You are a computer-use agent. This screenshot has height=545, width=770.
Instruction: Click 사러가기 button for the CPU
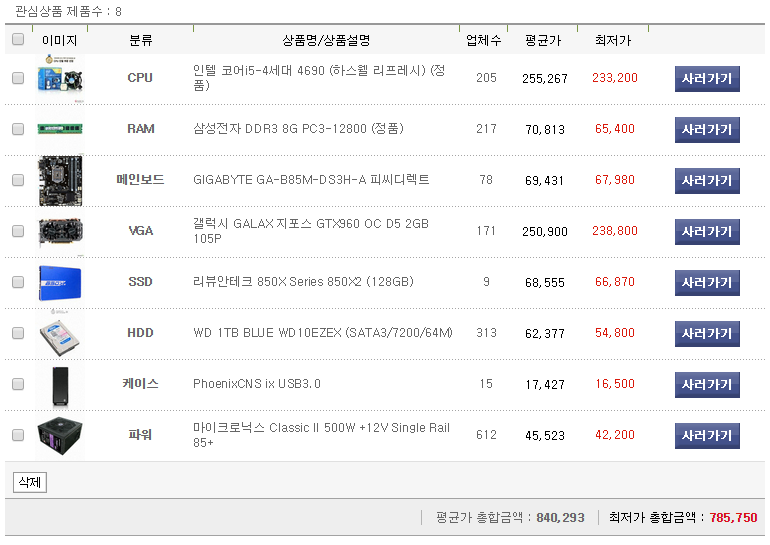pos(707,79)
